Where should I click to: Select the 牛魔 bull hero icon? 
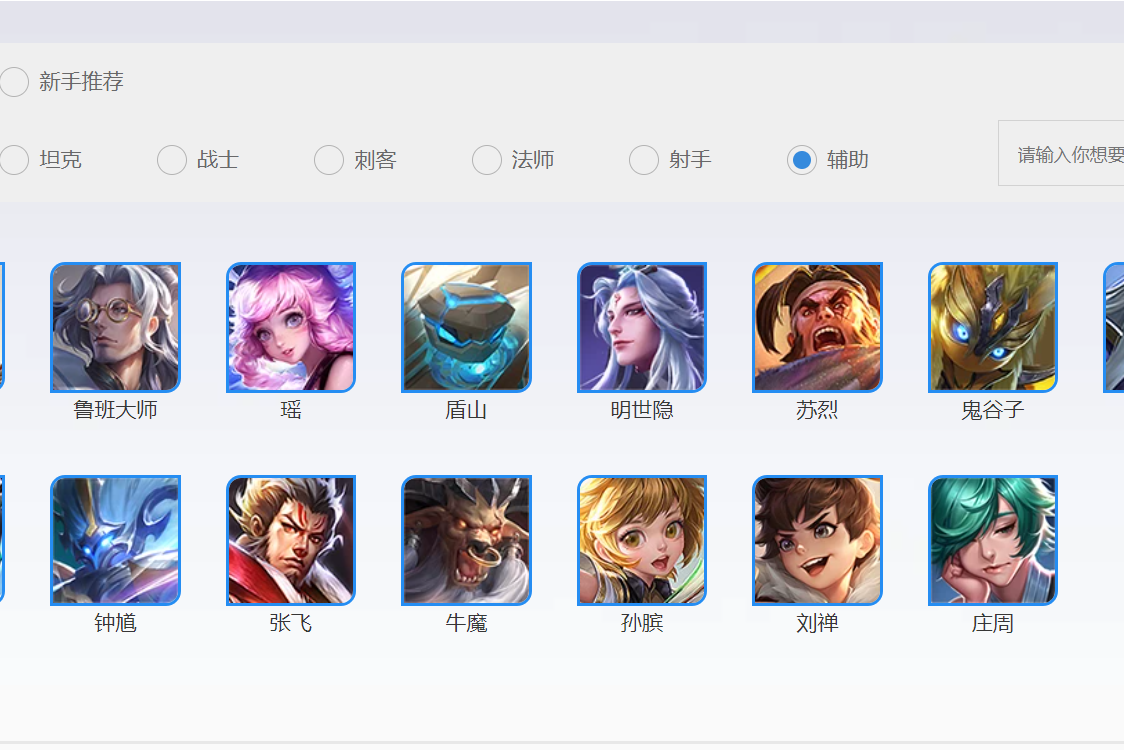[x=467, y=541]
